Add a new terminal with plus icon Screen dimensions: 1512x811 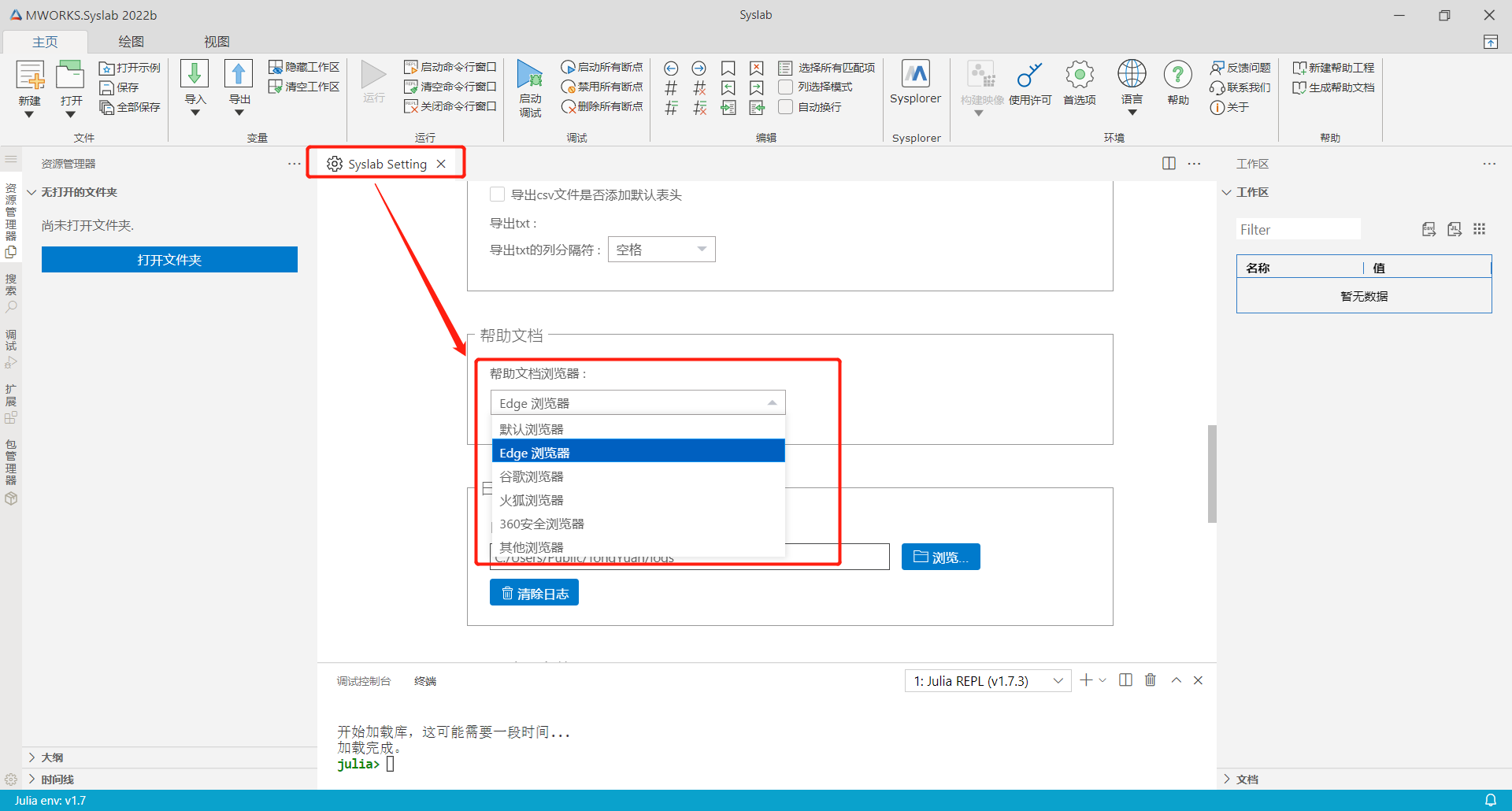1086,680
